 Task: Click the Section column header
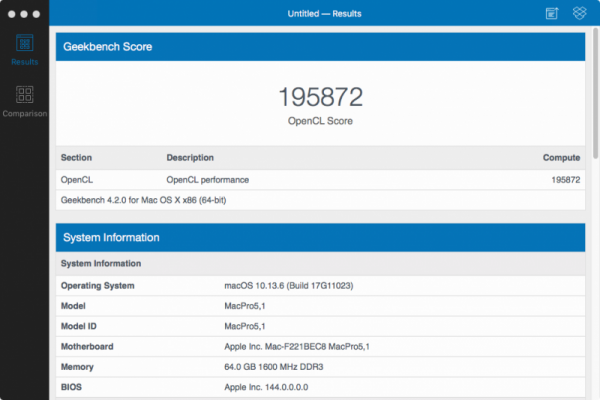tap(76, 158)
